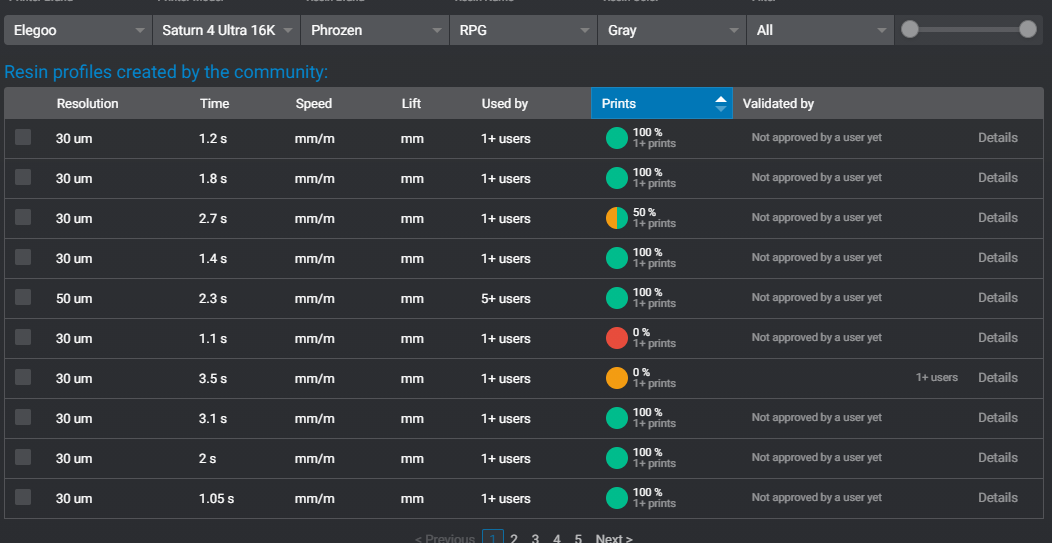Click the sort arrows in the Prints header
The width and height of the screenshot is (1052, 543).
coord(721,104)
